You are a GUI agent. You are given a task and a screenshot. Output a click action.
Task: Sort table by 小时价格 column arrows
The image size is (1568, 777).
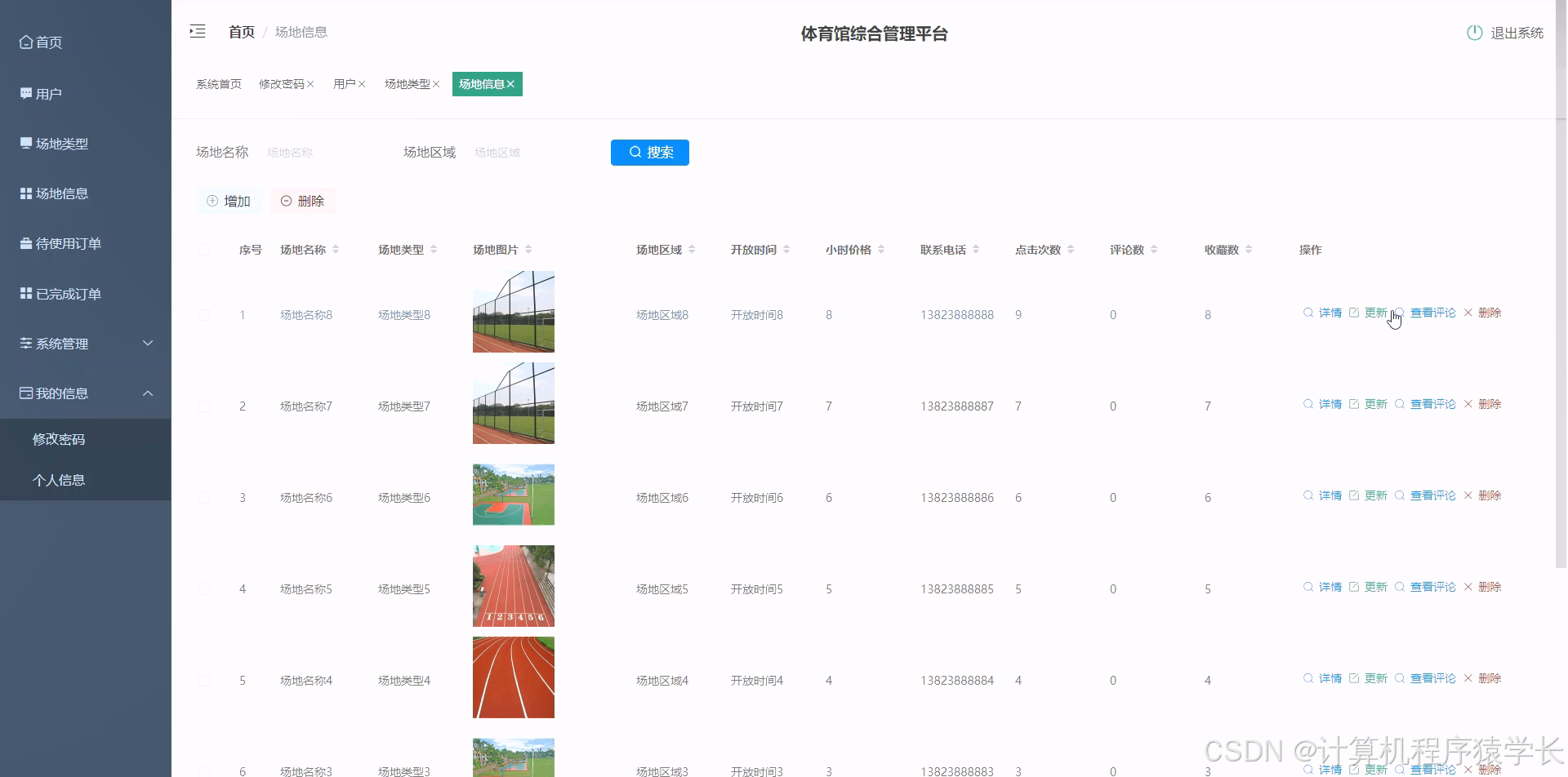pos(881,250)
